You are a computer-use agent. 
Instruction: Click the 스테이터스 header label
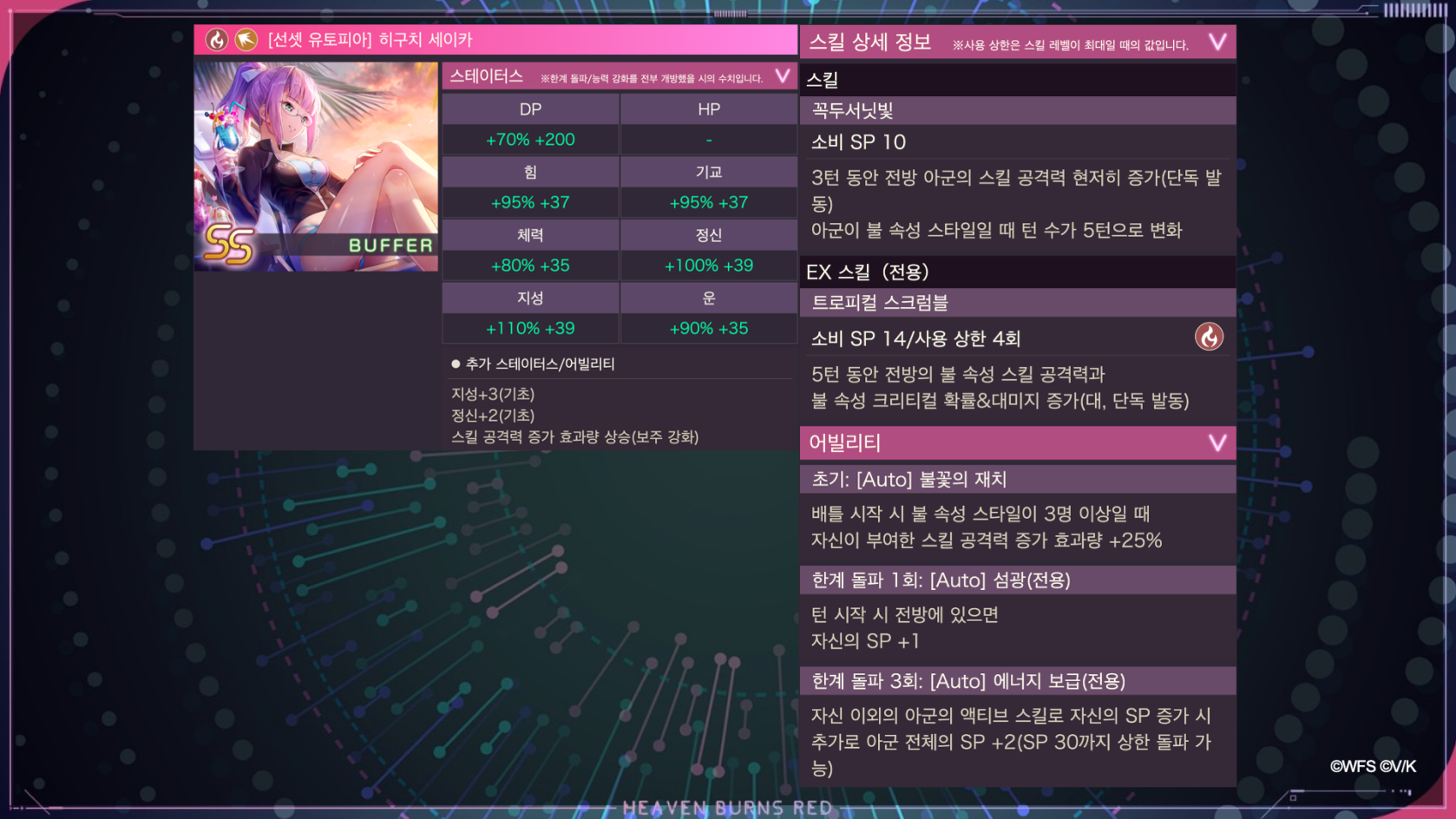pyautogui.click(x=487, y=76)
